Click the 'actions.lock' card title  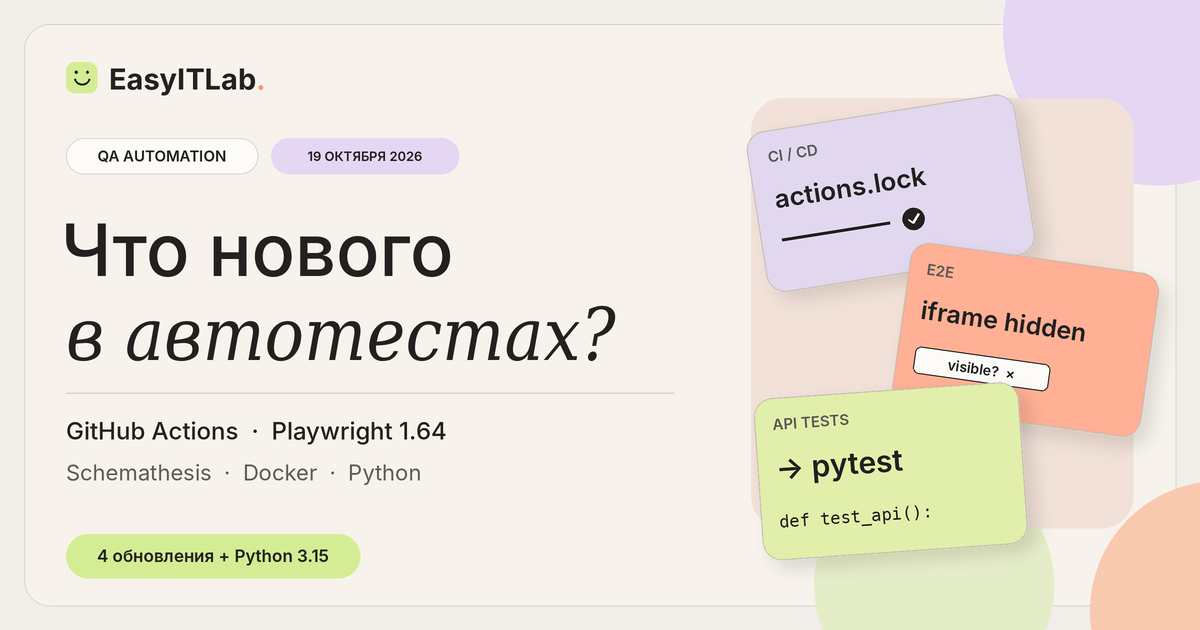tap(851, 188)
